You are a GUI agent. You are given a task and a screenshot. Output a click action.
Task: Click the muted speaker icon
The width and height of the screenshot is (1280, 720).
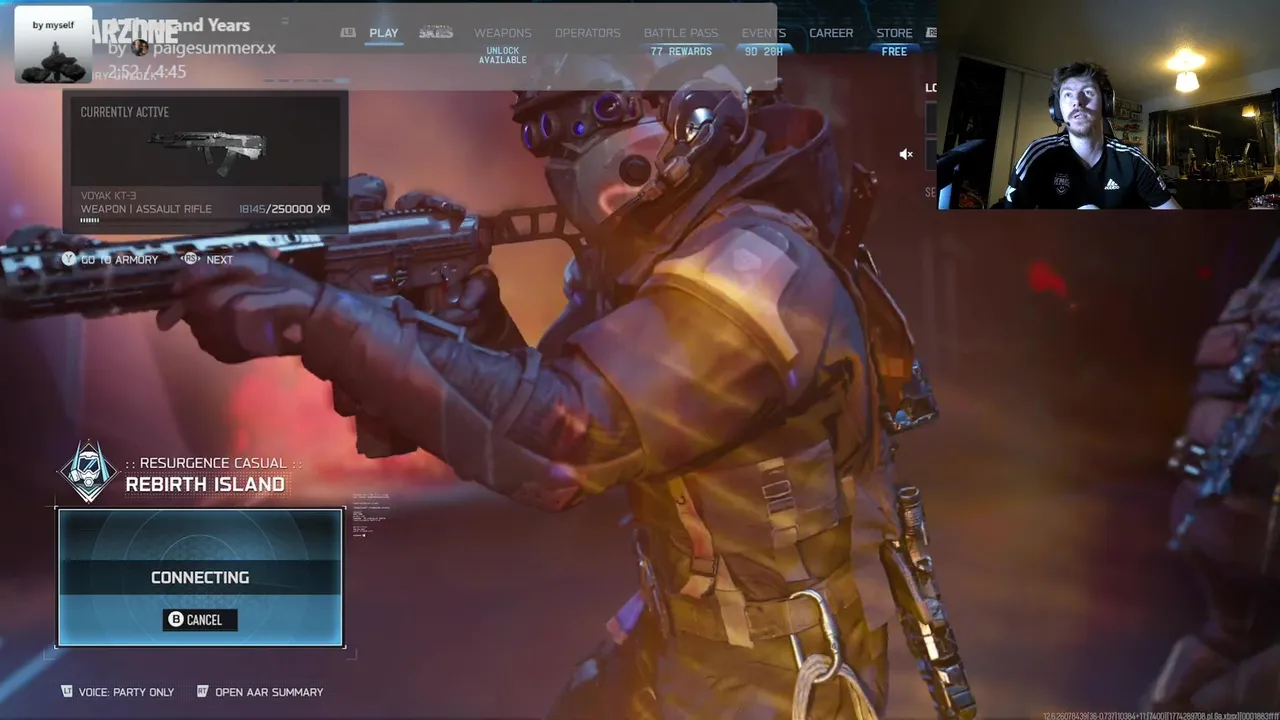coord(906,154)
